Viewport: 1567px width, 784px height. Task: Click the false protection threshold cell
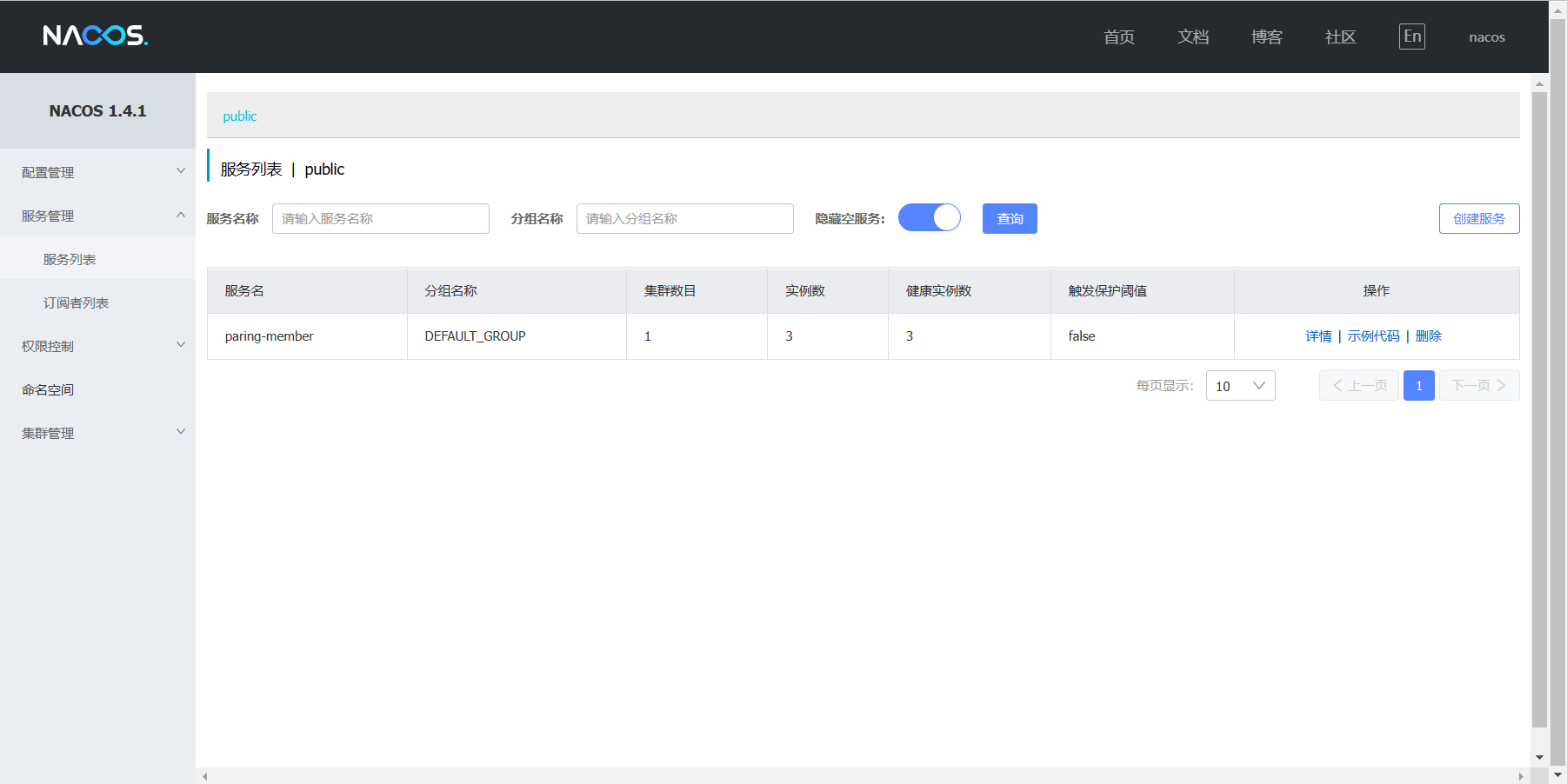tap(1143, 336)
